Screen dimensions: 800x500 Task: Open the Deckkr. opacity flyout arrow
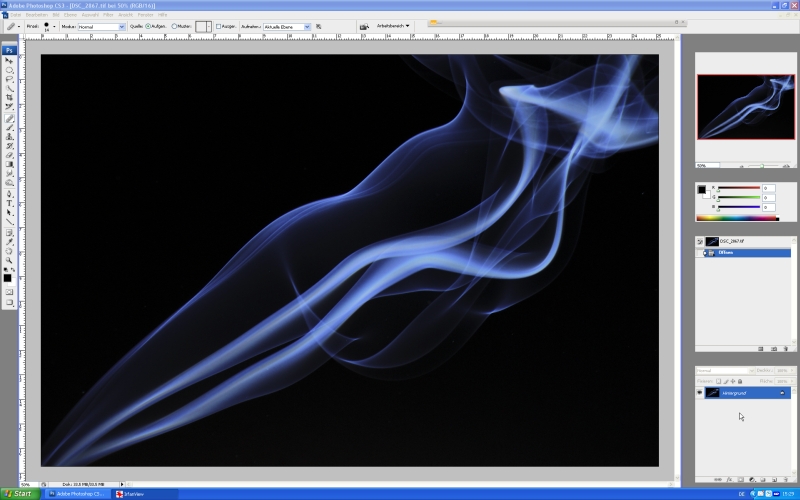[792, 370]
